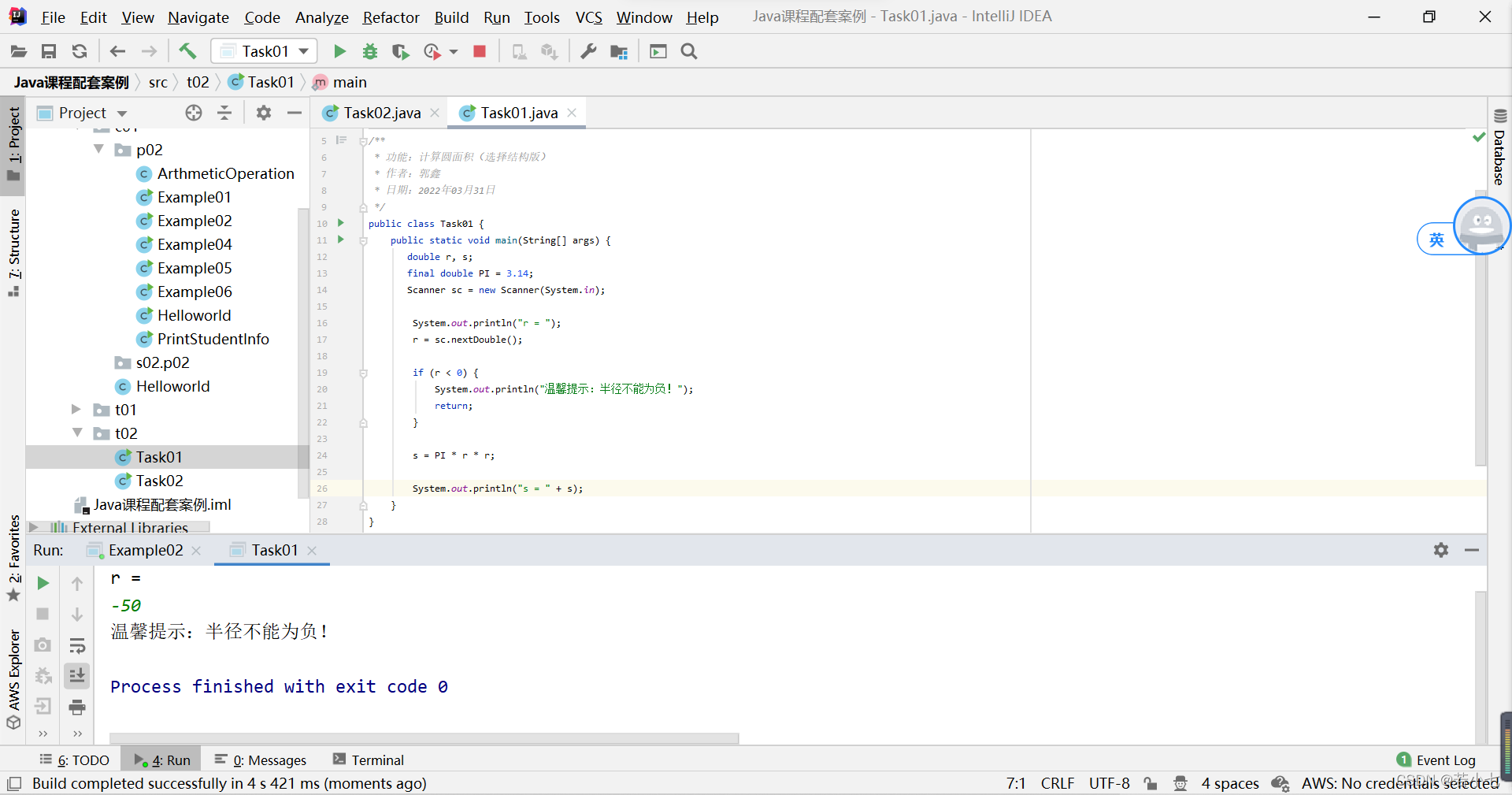Click the print icon in Run panel

pos(77,708)
